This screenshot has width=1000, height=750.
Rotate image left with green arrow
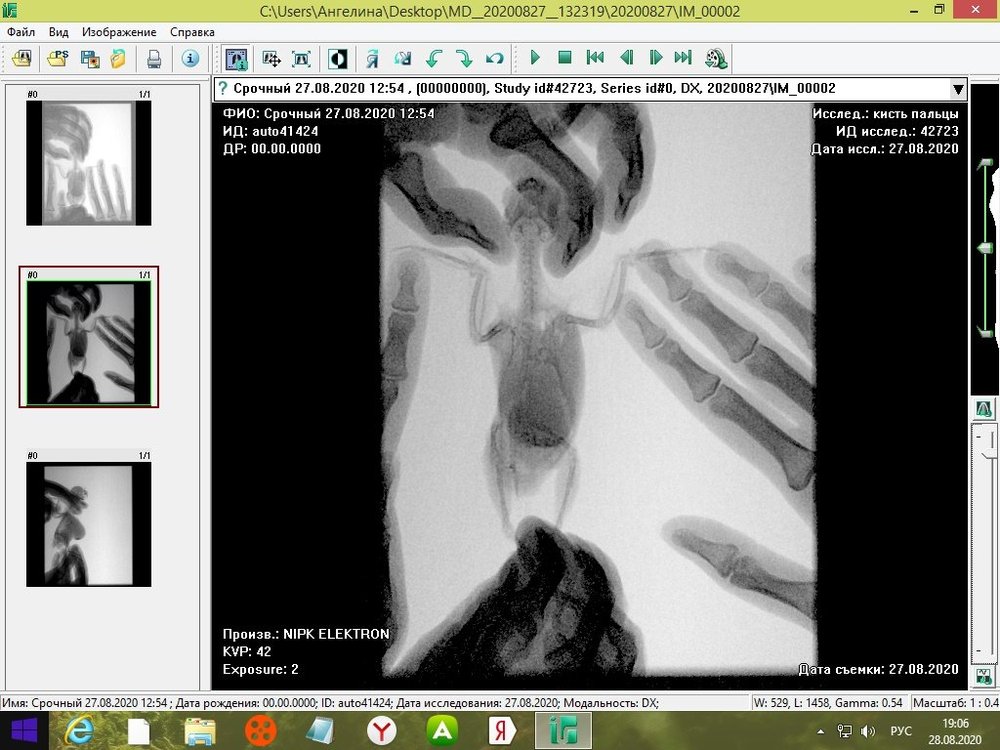click(x=433, y=59)
